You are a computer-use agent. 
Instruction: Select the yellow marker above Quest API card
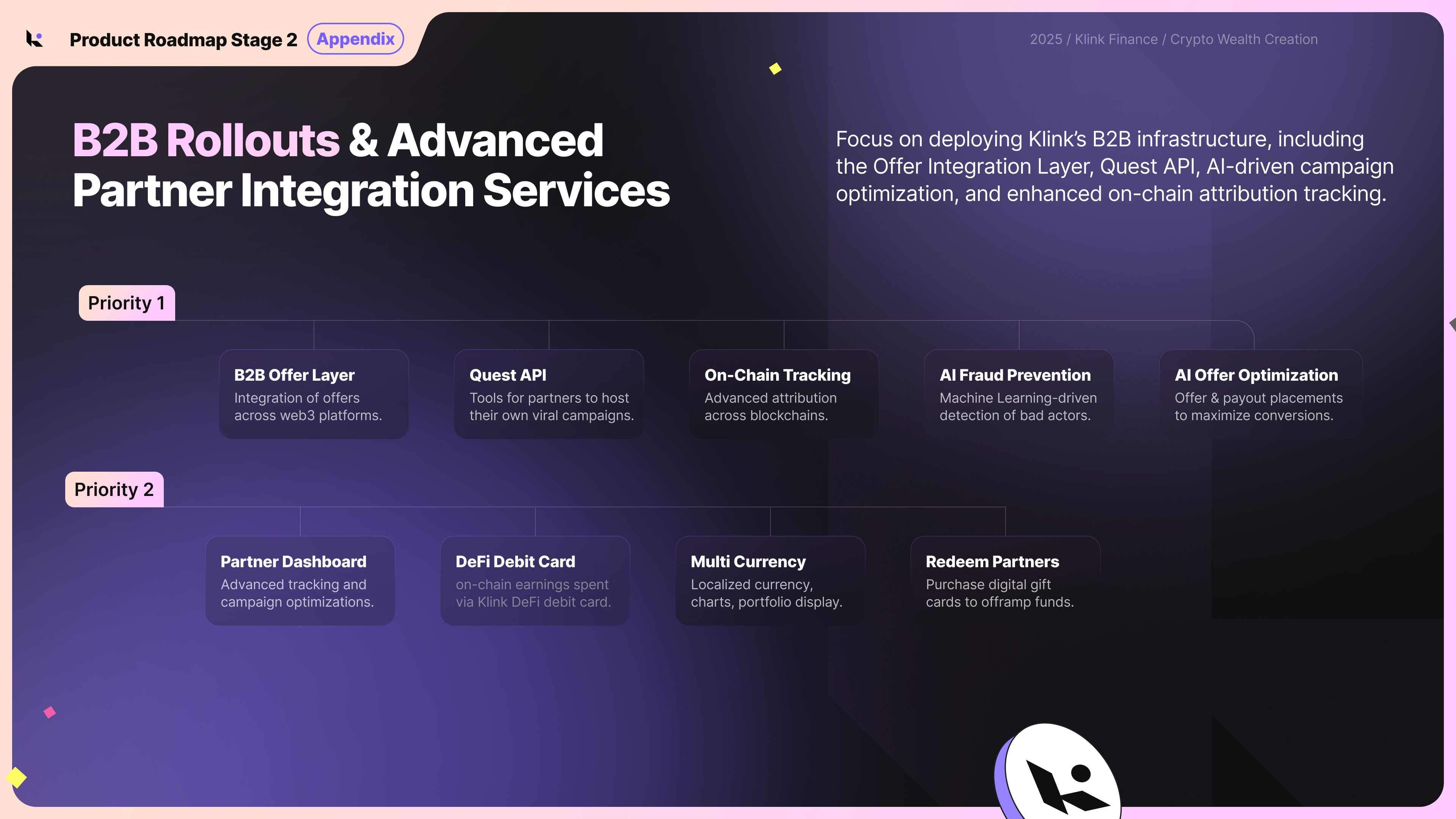coord(775,69)
